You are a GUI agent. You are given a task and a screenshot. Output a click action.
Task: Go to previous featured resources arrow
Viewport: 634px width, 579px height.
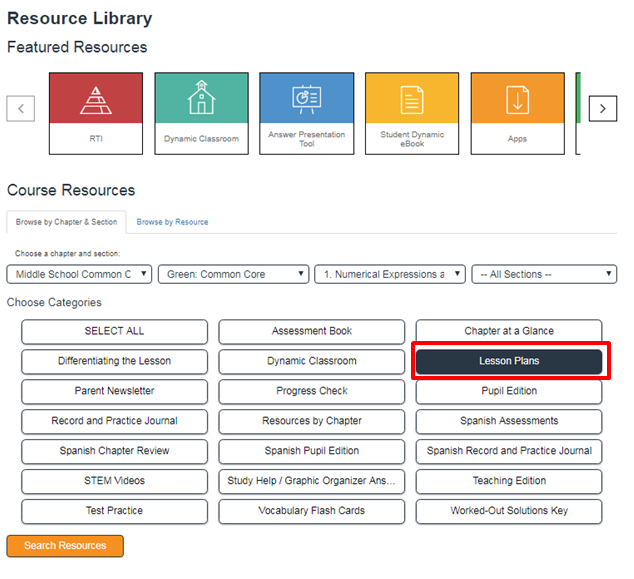coord(21,108)
